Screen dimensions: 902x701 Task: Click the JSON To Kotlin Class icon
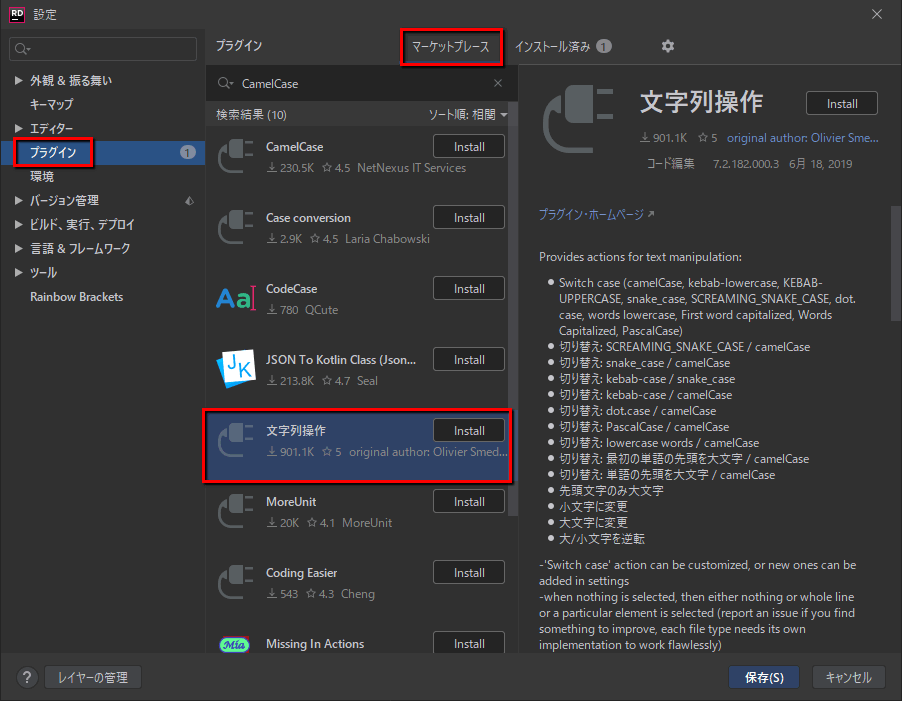(236, 369)
